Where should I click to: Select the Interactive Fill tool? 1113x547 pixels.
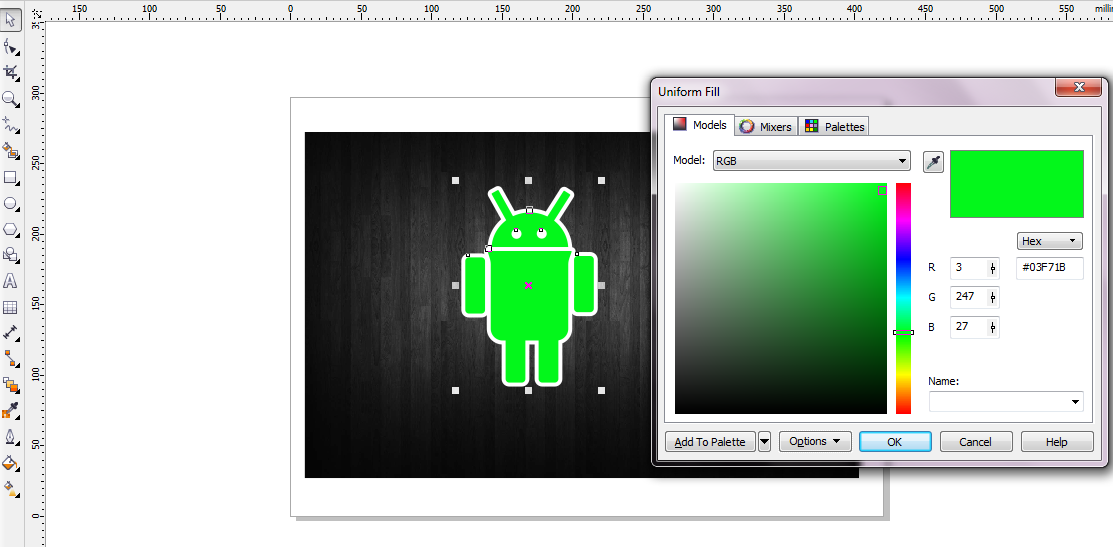point(11,488)
